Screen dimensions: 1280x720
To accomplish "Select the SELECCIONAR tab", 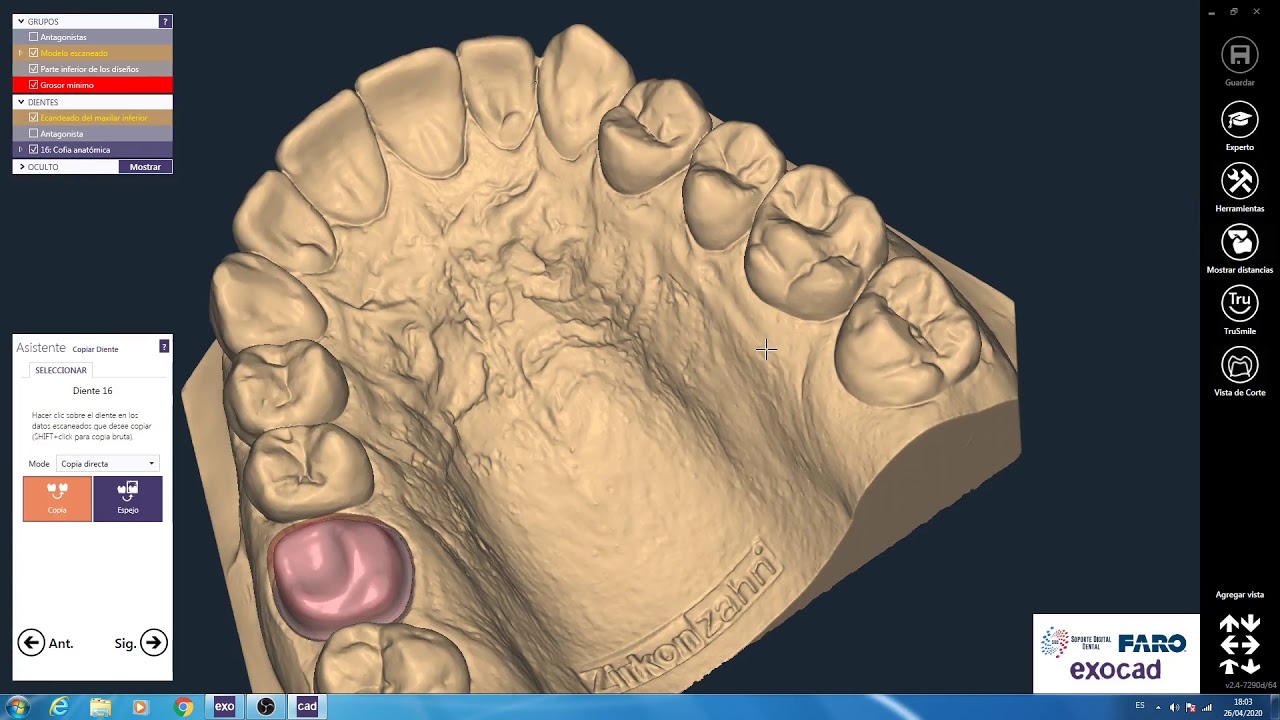I will click(x=61, y=370).
